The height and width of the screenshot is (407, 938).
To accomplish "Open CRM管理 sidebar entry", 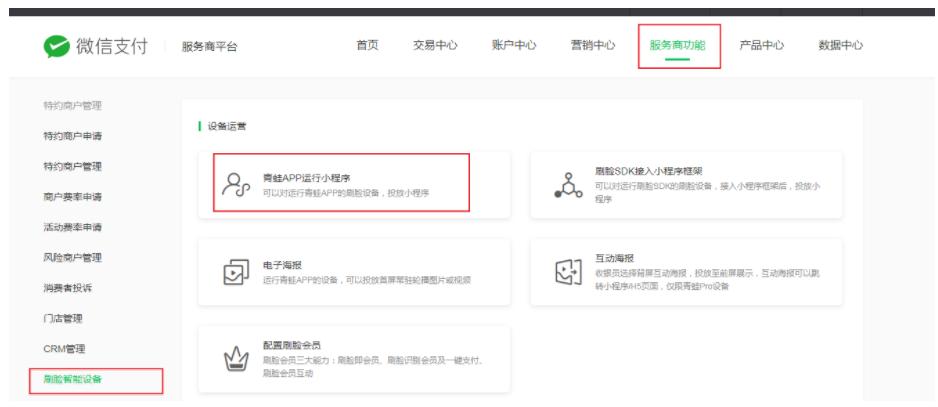I will (x=64, y=348).
